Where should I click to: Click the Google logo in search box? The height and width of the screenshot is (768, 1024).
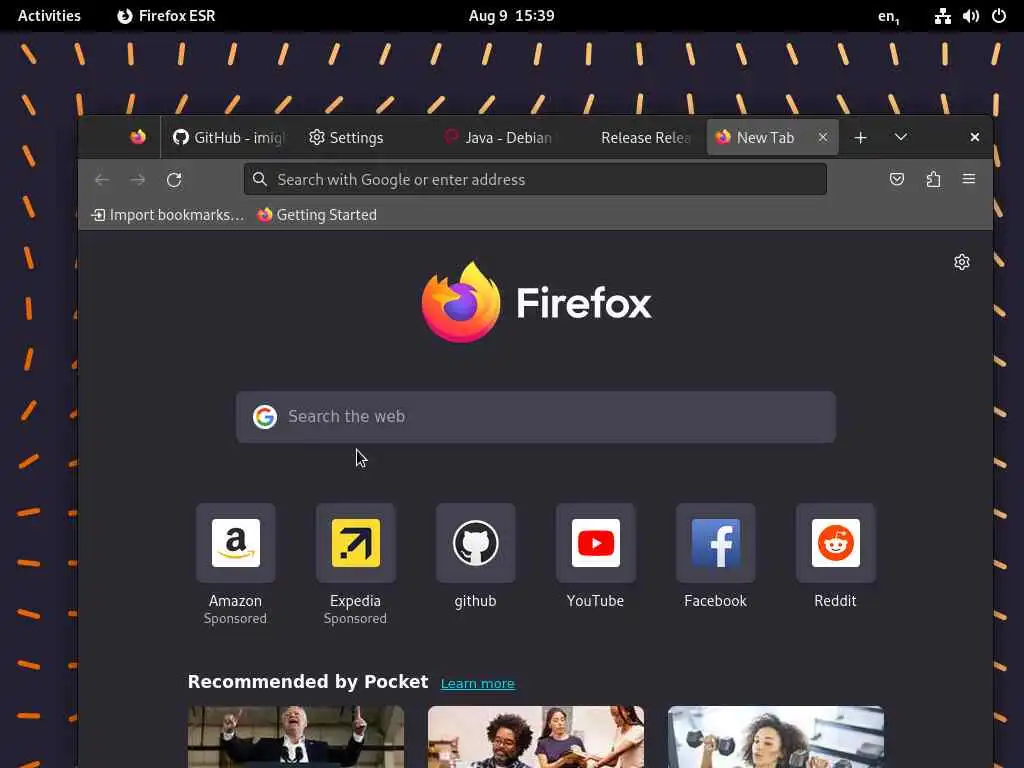[264, 417]
